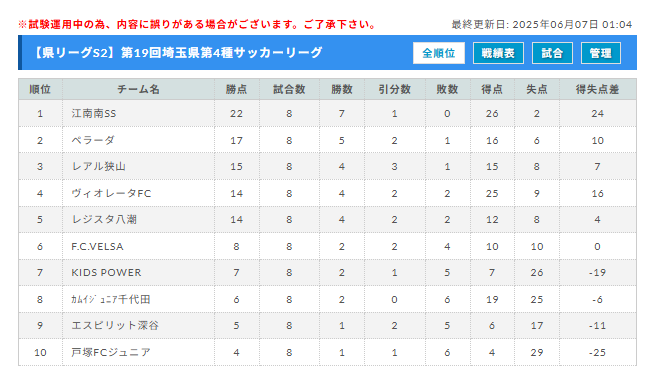Click the 最終更新日 timestamp text
Screen dimensions: 649x376
(x=541, y=24)
